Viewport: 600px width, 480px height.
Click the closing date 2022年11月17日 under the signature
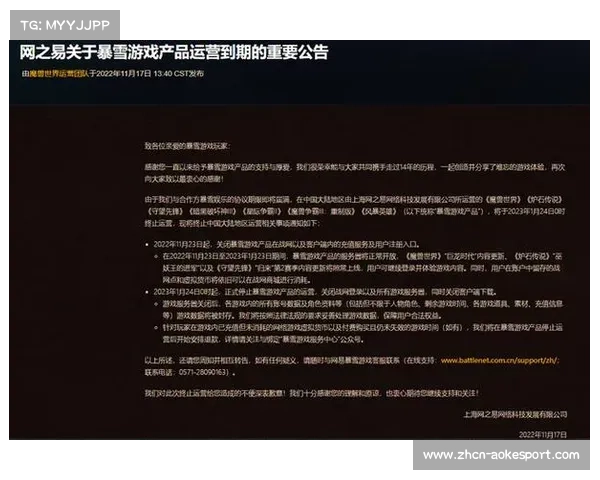coord(543,434)
